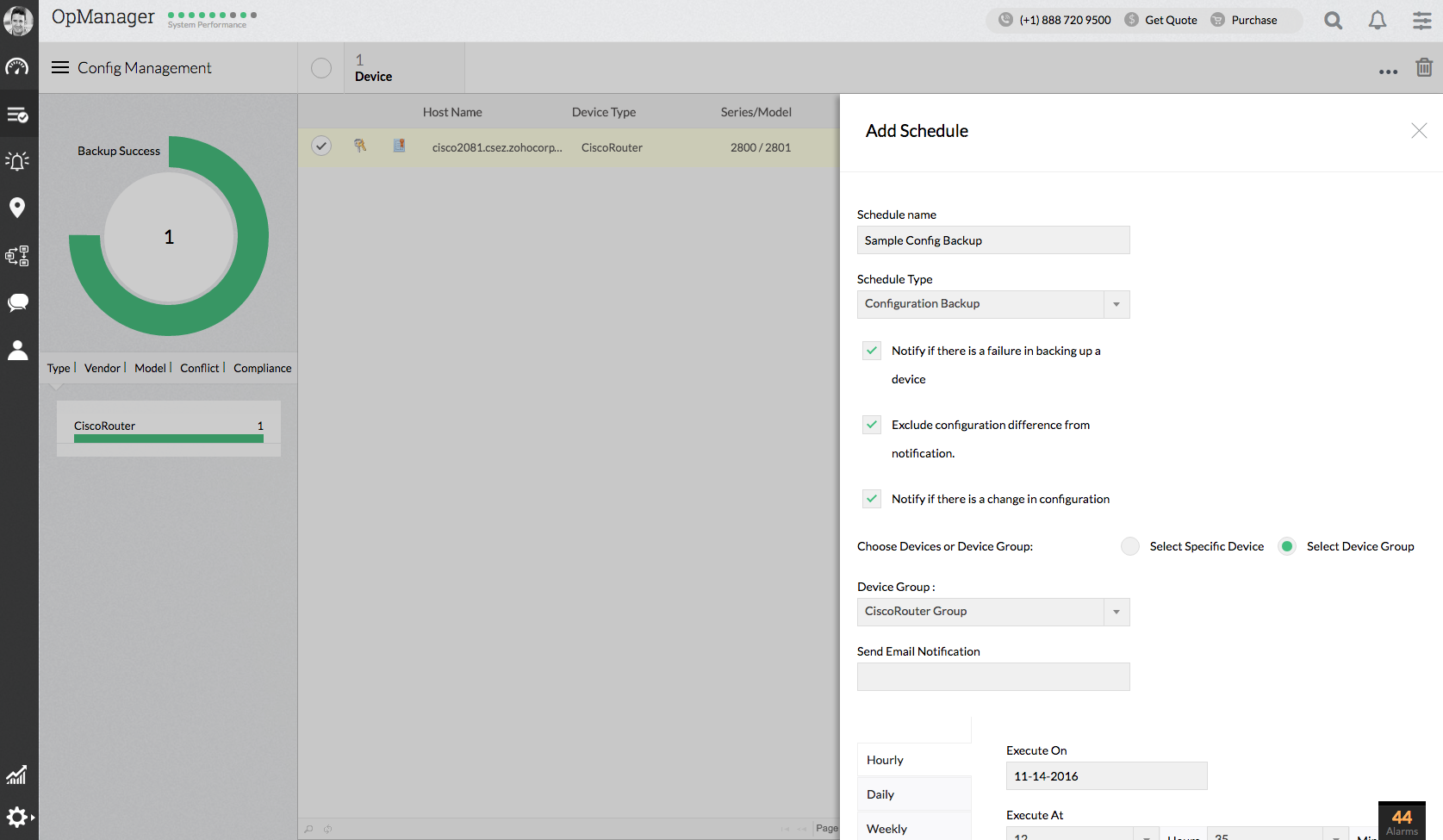Toggle the Config Management hamburger menu
1443x840 pixels.
pyautogui.click(x=60, y=67)
